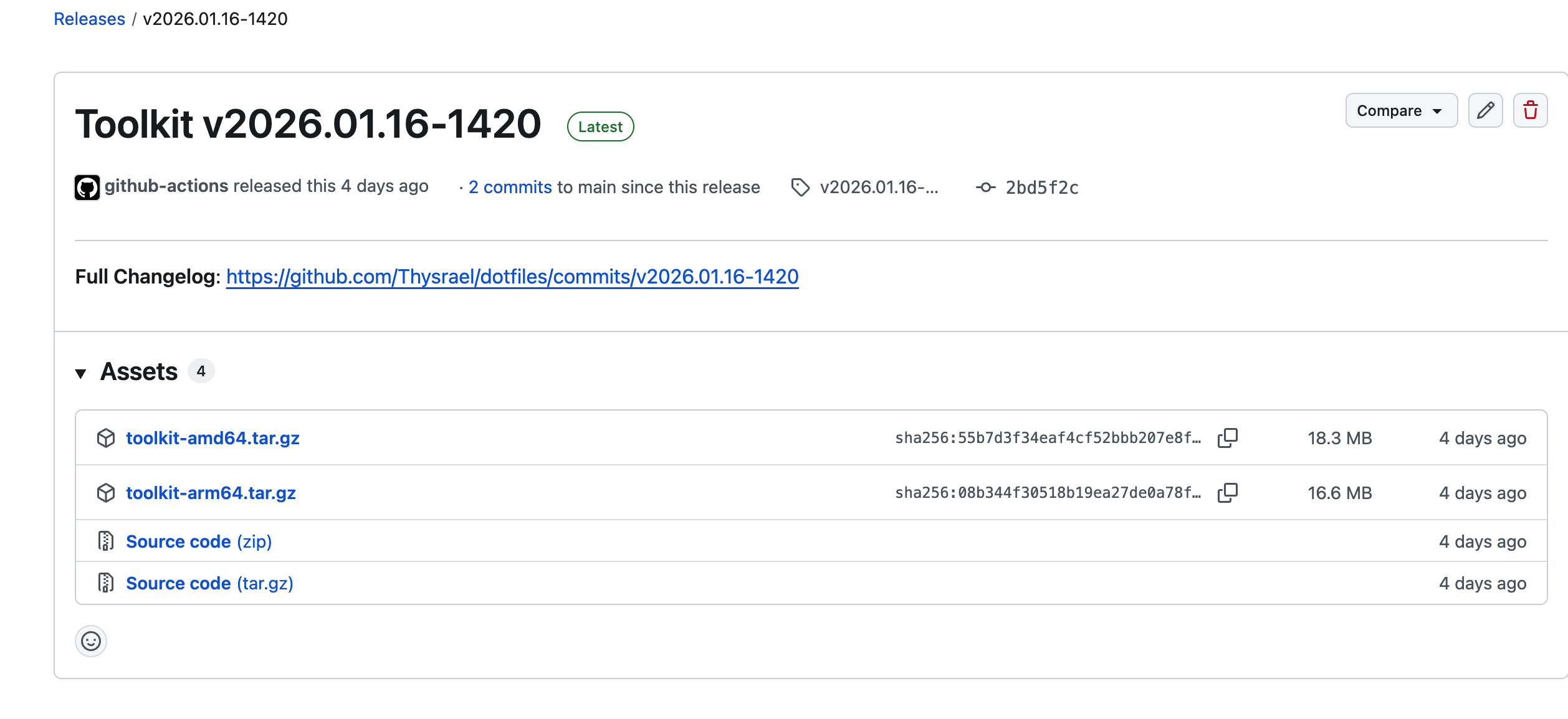Click the Latest badge label

[x=600, y=126]
